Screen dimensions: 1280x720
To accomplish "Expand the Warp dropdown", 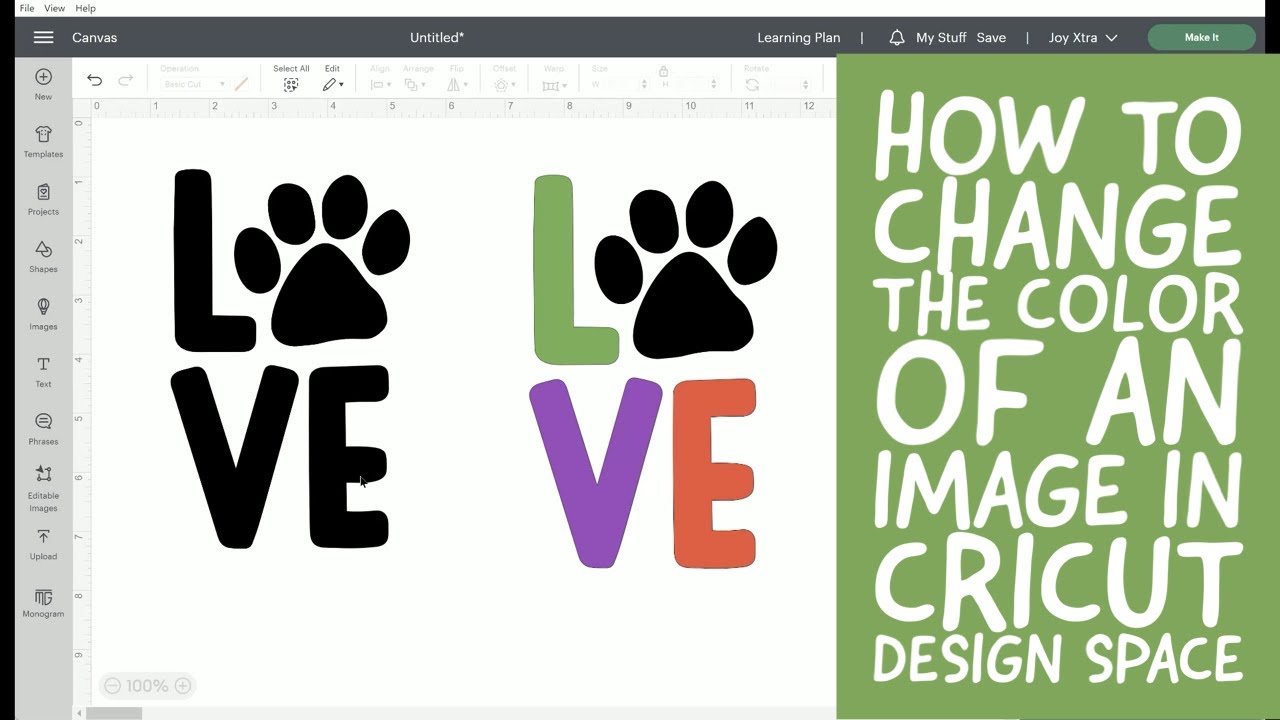I will pyautogui.click(x=555, y=85).
